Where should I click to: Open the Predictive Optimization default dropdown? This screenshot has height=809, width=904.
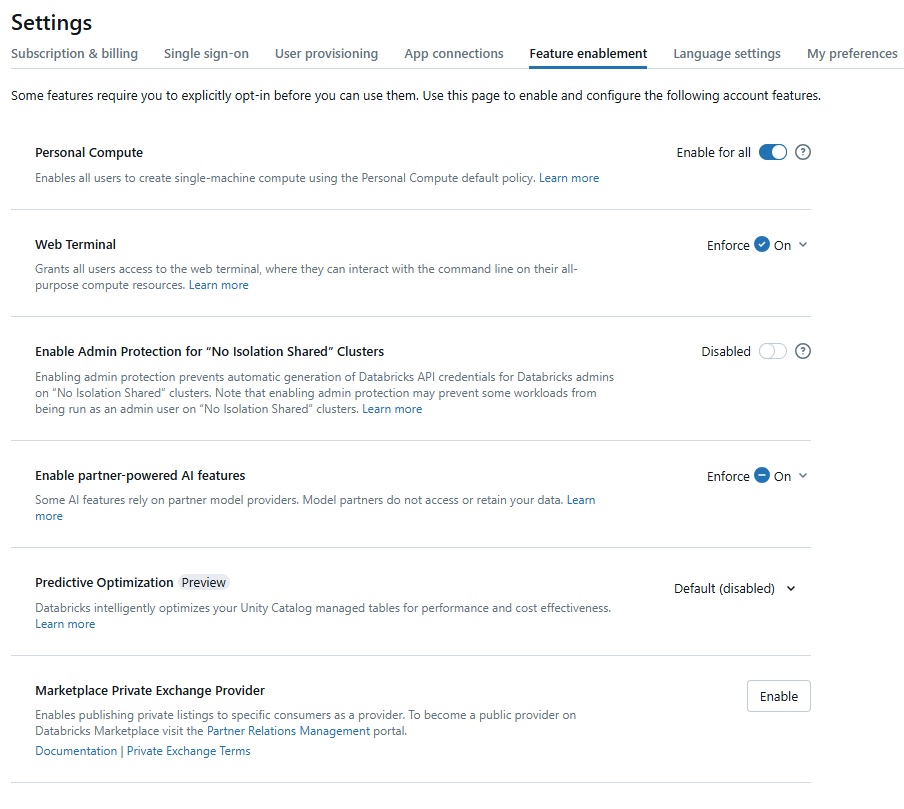791,588
